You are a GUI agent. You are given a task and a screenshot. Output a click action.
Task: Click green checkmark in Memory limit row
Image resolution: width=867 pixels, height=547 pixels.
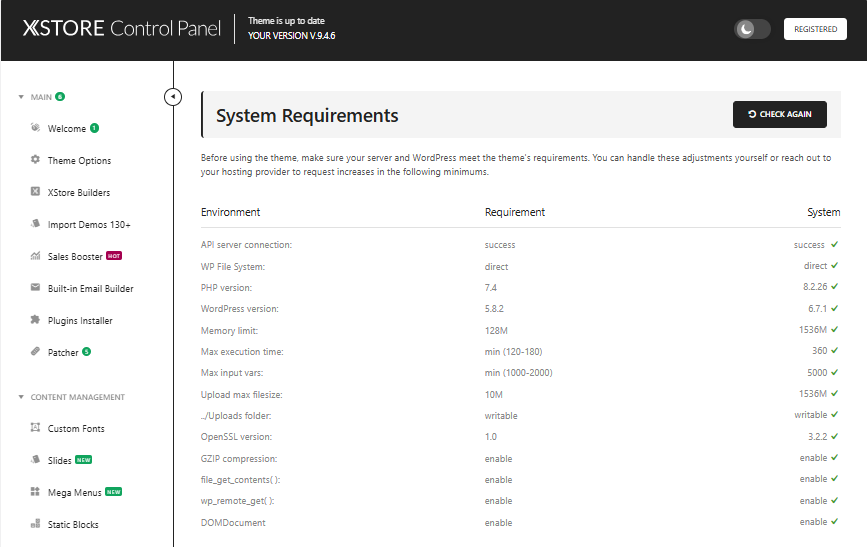click(x=834, y=330)
